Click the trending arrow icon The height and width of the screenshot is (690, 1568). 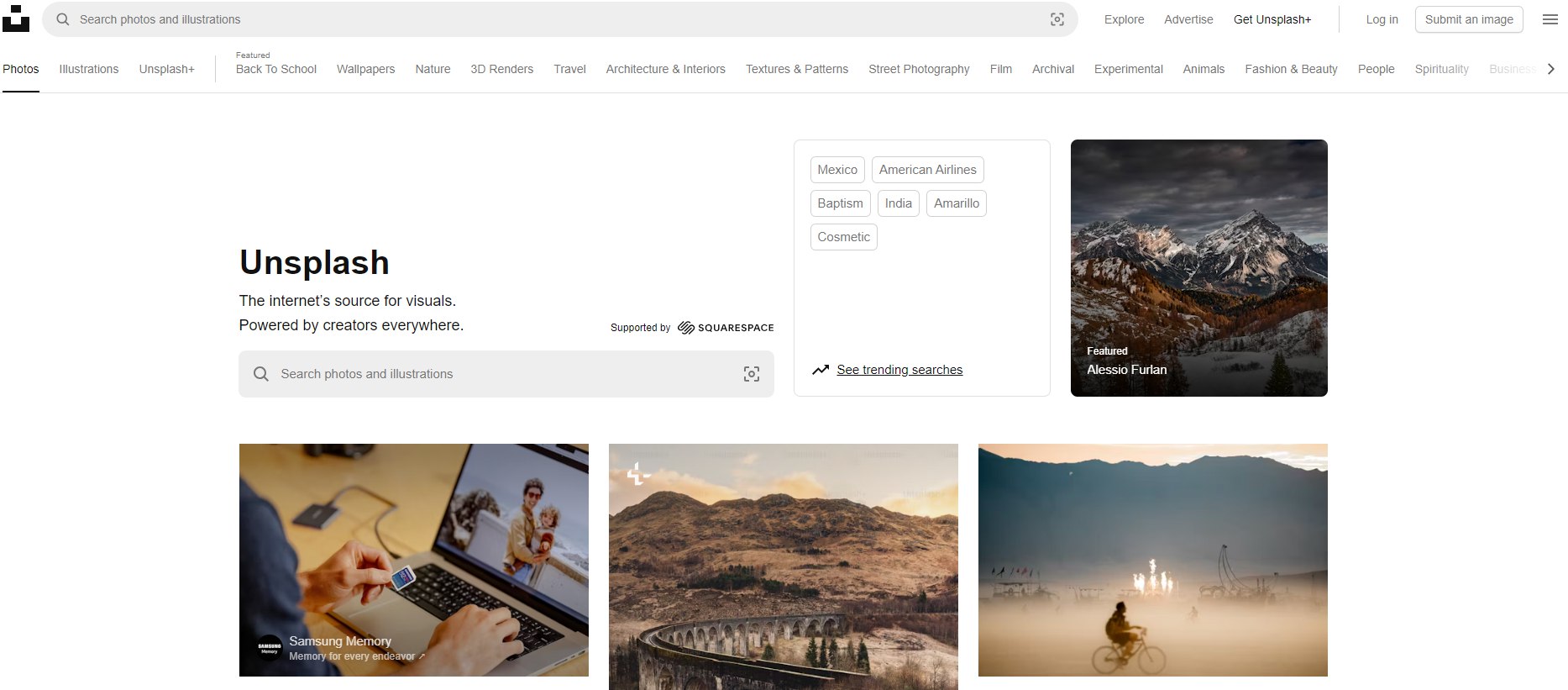(821, 370)
